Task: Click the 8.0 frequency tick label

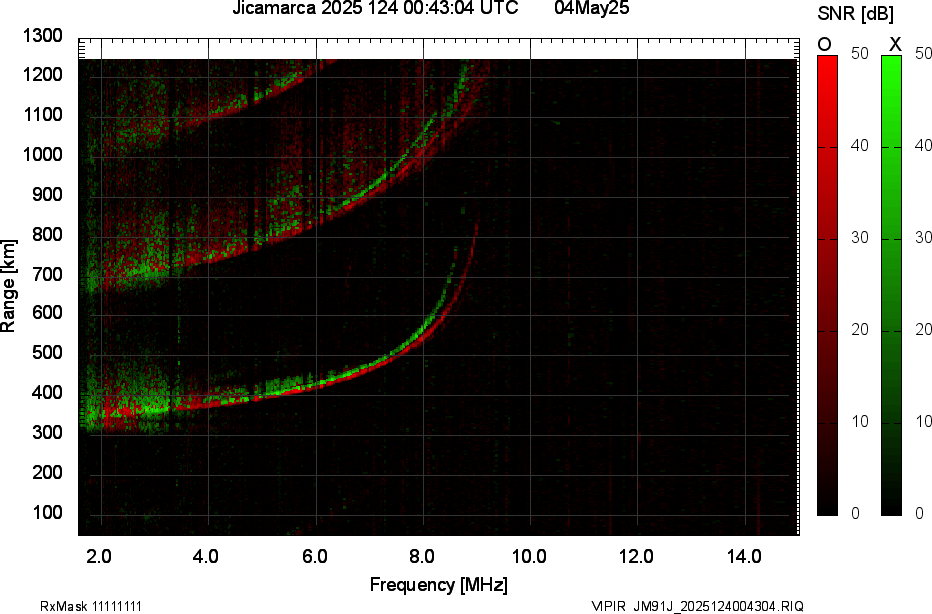Action: [421, 557]
